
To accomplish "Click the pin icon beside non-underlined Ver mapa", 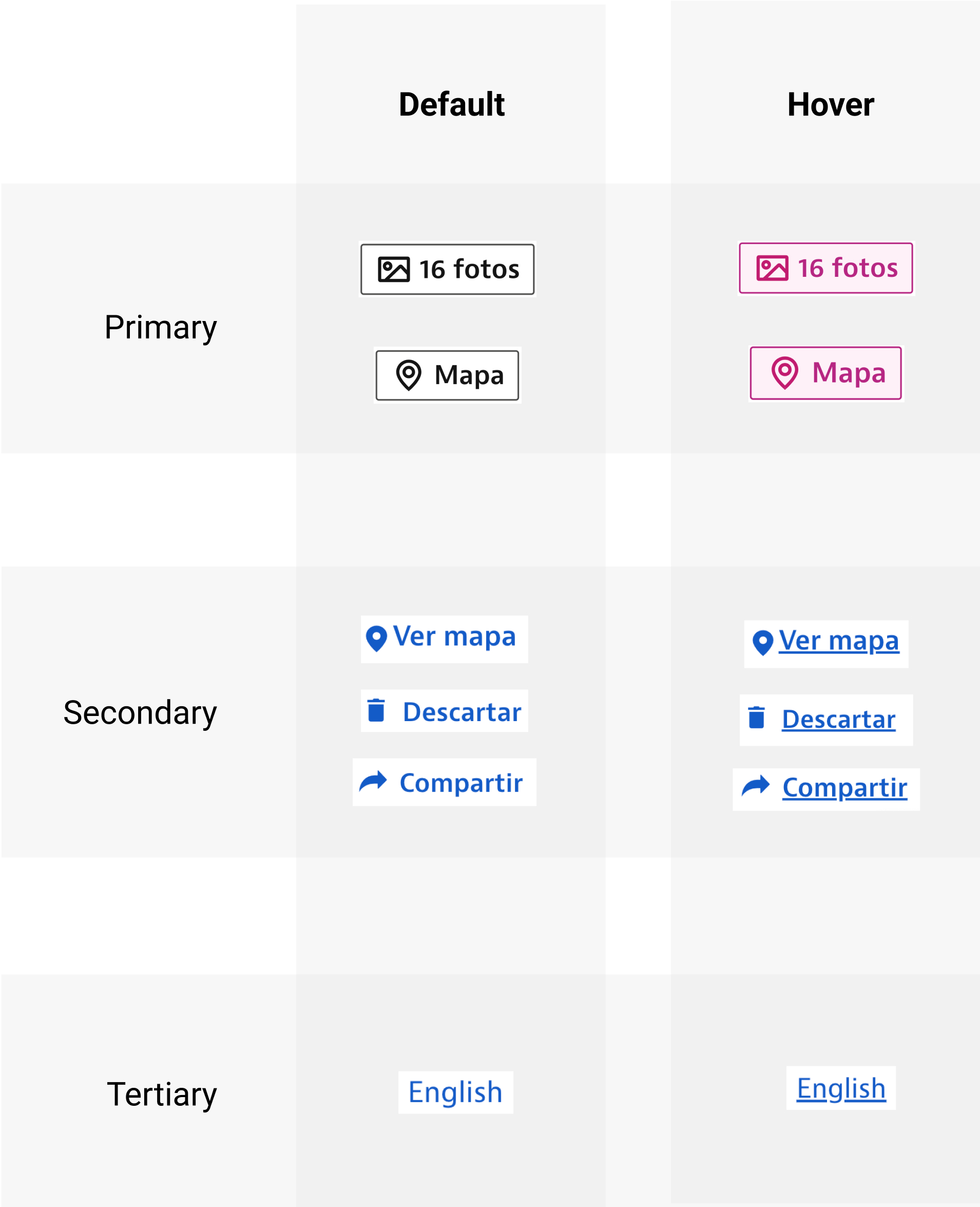I will [376, 638].
